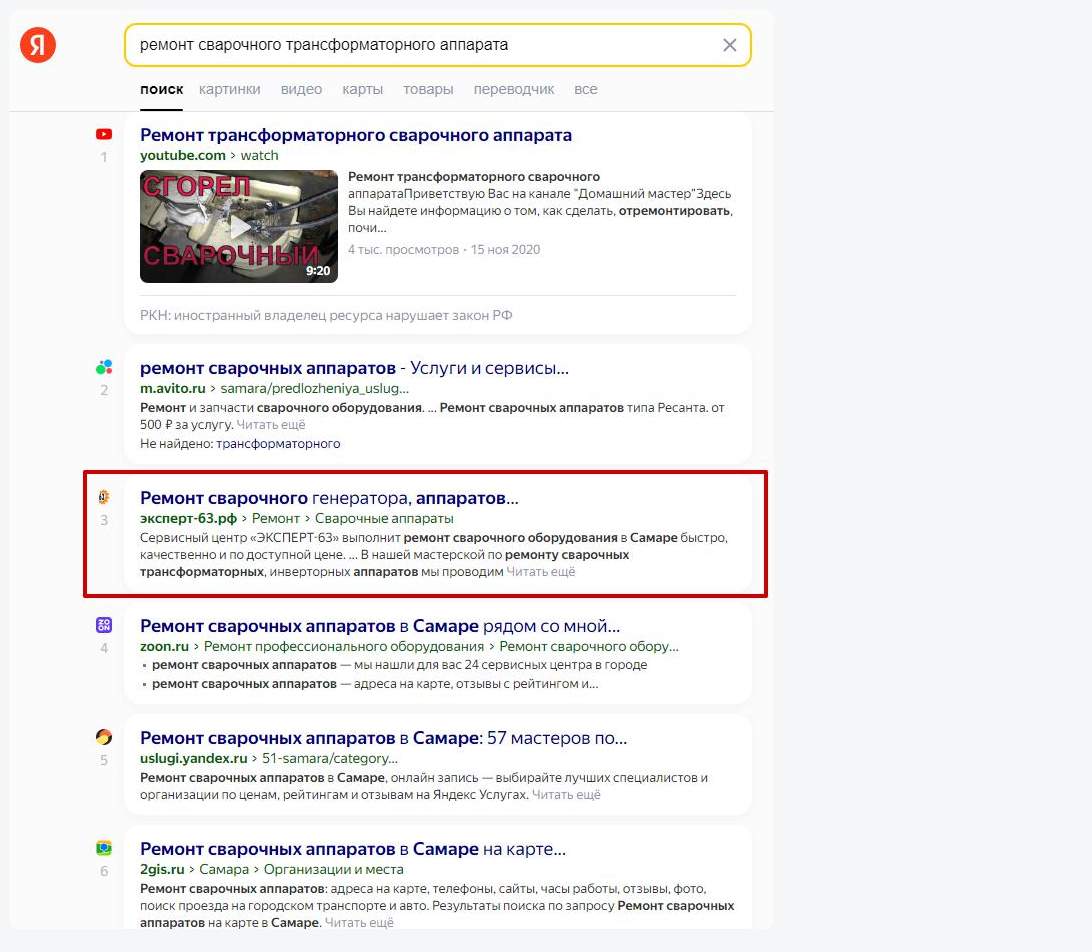The image size is (1092, 952).
Task: Clear the search query with the X icon
Action: (x=729, y=45)
